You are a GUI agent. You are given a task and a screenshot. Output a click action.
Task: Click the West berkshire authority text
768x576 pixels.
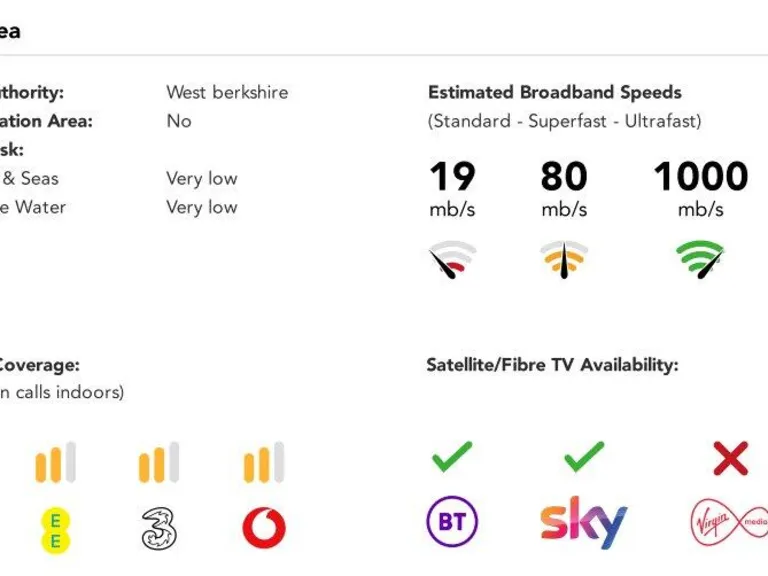pos(227,92)
